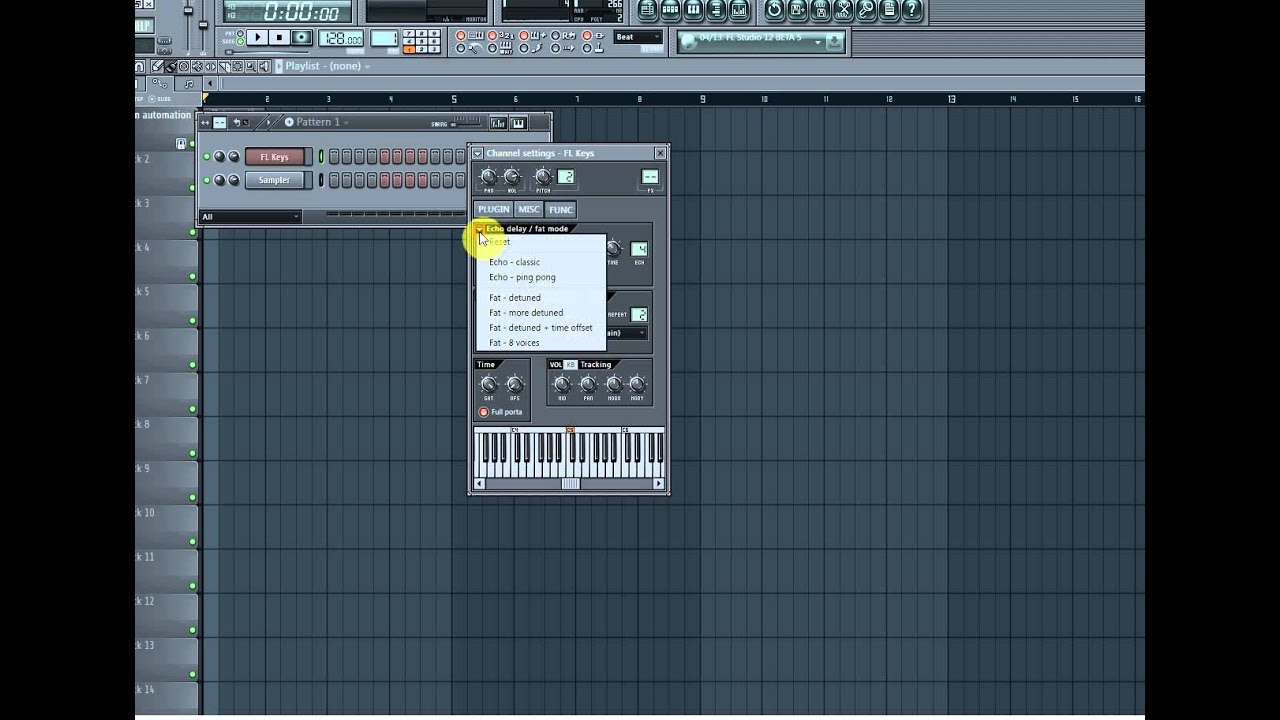
Task: Toggle the KB tracking mode switch
Action: pos(571,365)
